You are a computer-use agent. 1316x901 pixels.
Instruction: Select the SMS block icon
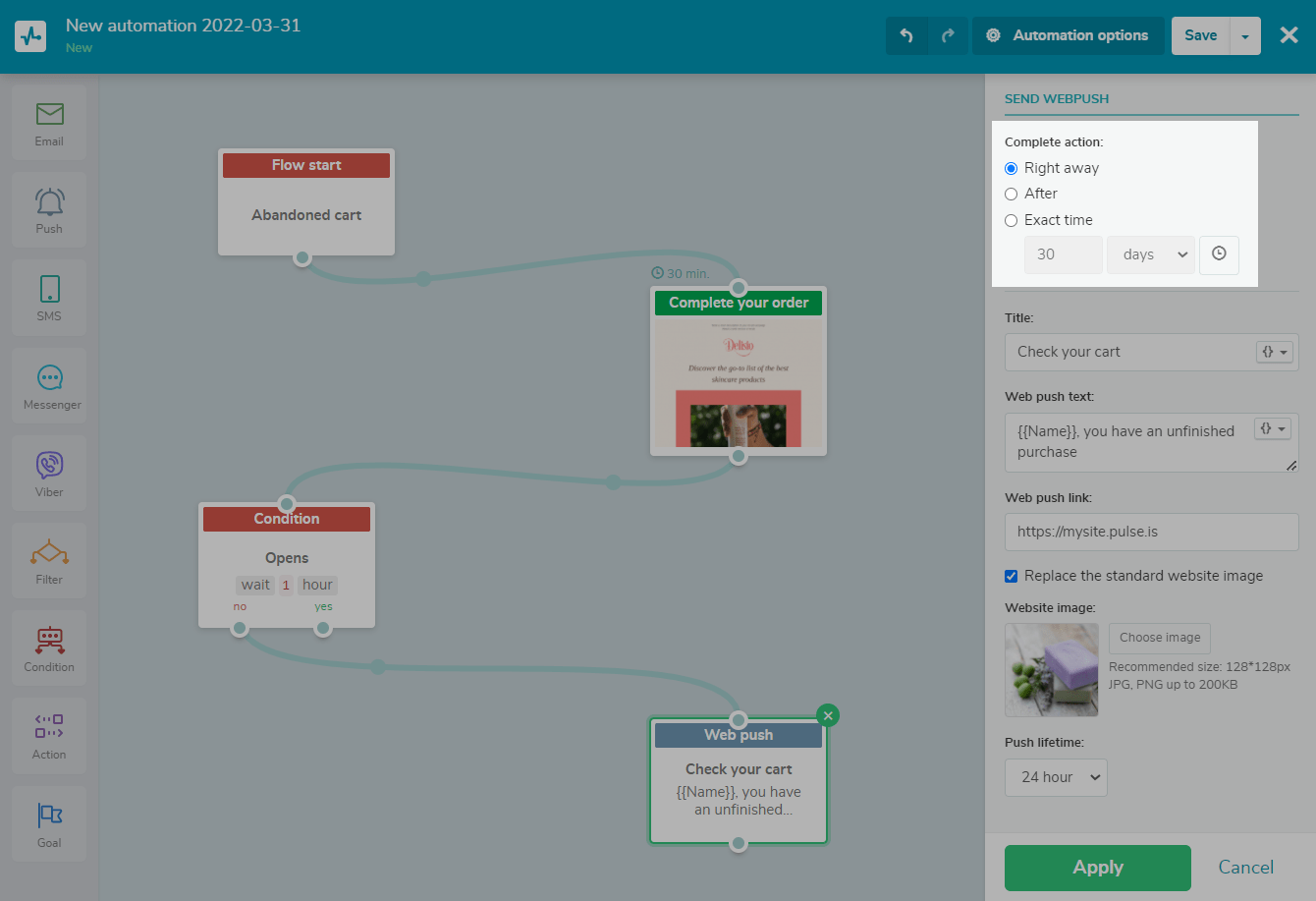pyautogui.click(x=49, y=298)
